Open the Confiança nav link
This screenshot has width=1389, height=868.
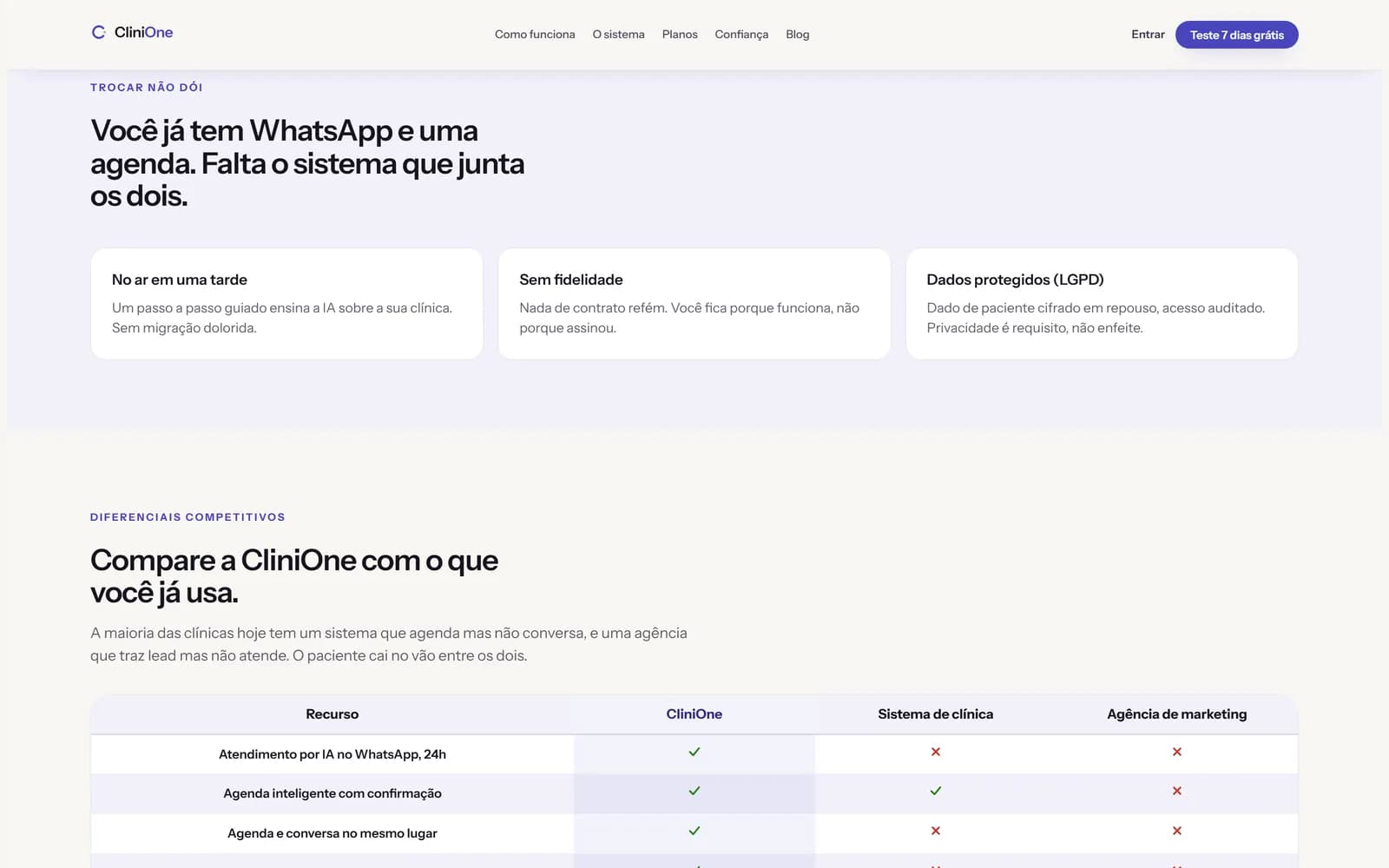pyautogui.click(x=741, y=35)
